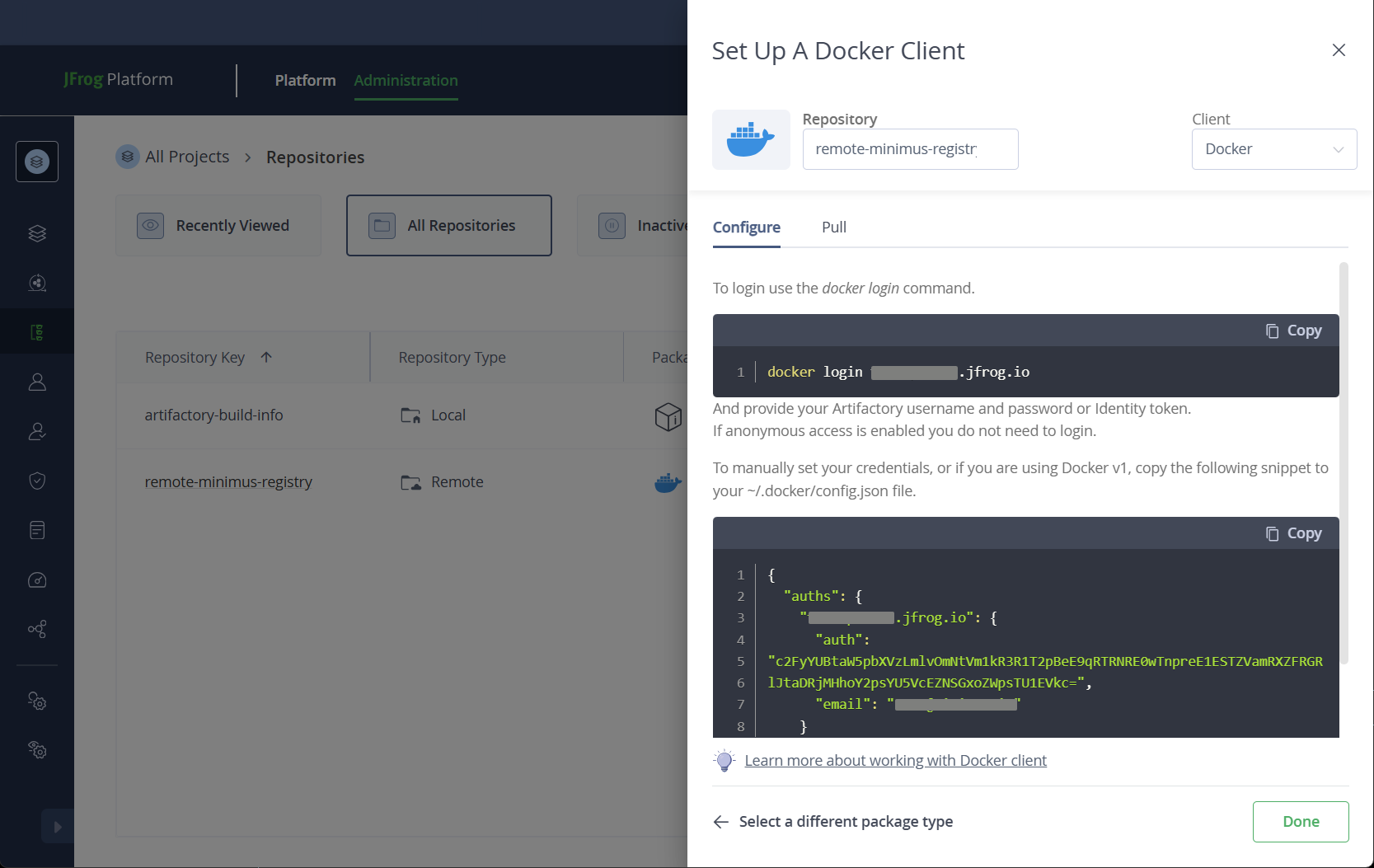Viewport: 1374px width, 868px height.
Task: Sort by Repository Key using the arrow
Action: [265, 357]
